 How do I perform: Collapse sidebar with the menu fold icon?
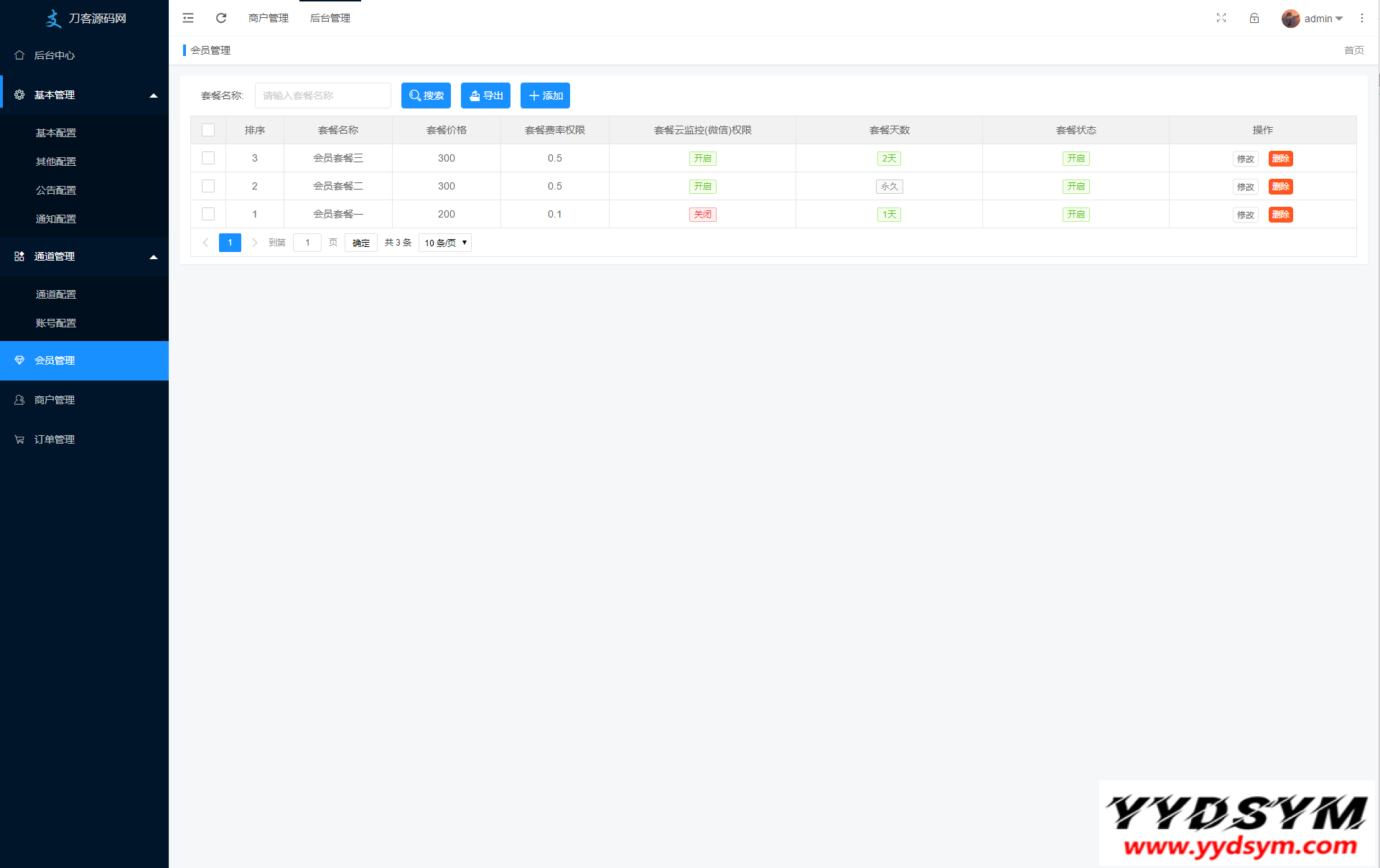(188, 18)
